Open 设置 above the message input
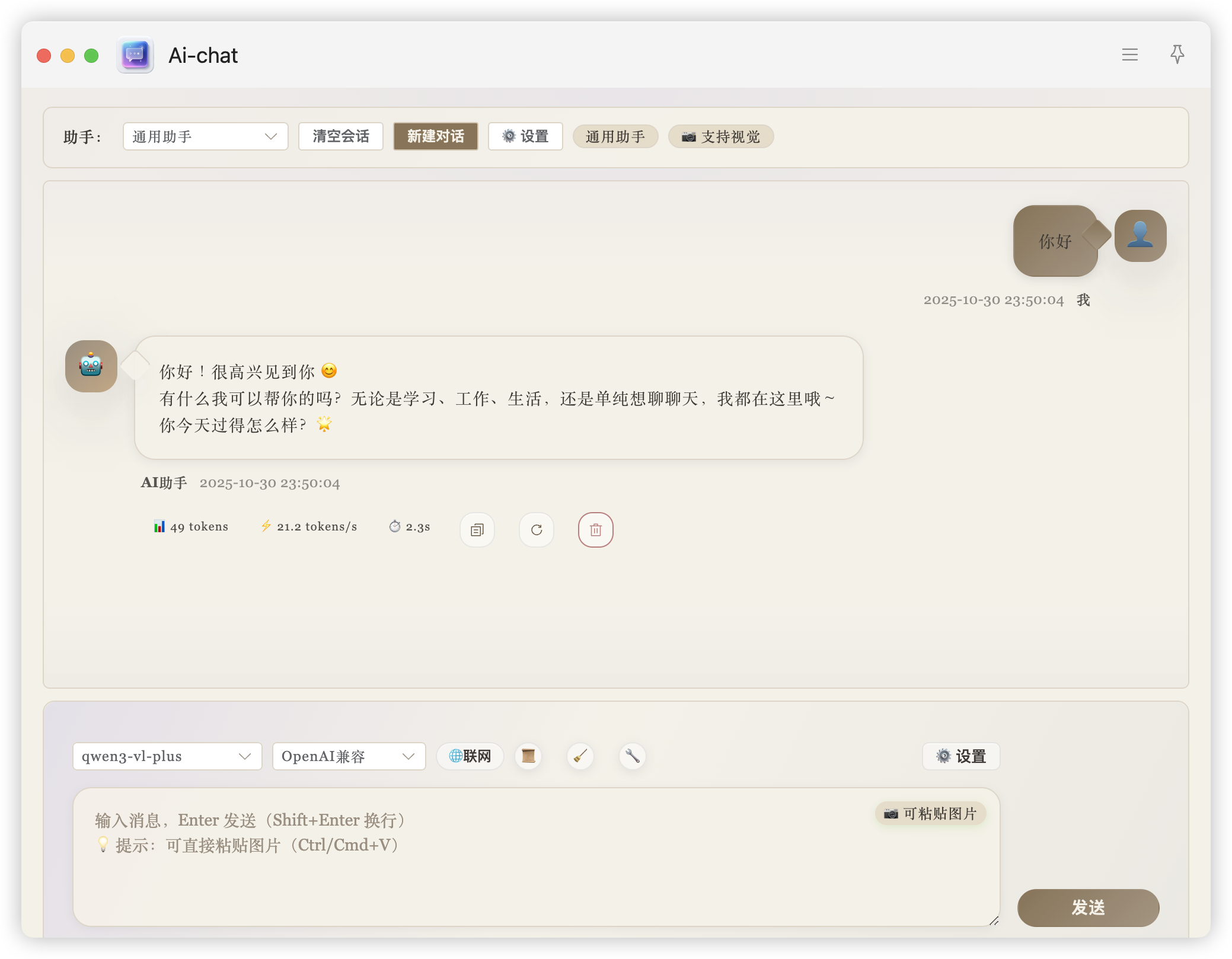This screenshot has width=1232, height=959. (x=960, y=756)
